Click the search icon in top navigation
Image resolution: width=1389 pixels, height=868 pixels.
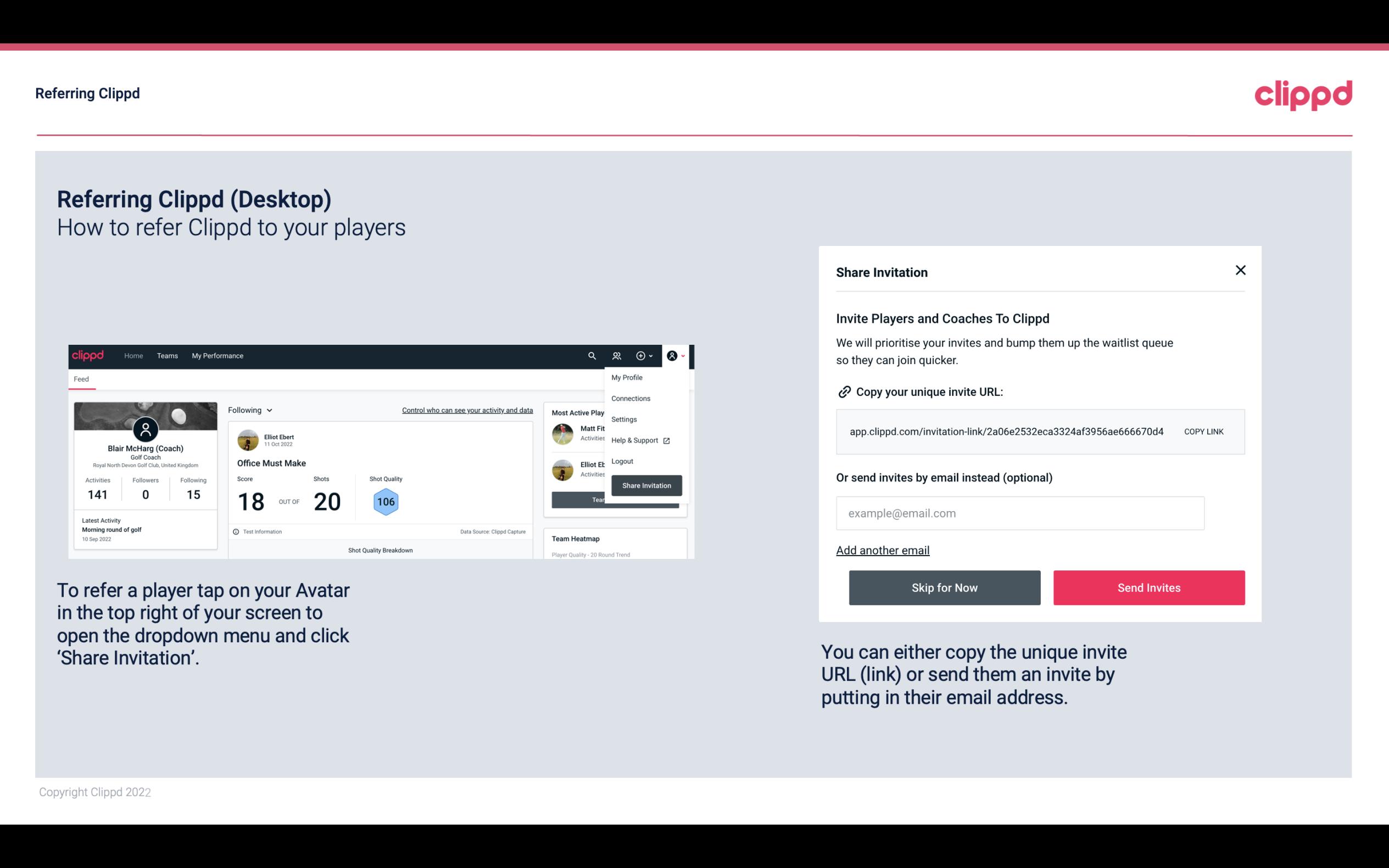click(x=591, y=356)
